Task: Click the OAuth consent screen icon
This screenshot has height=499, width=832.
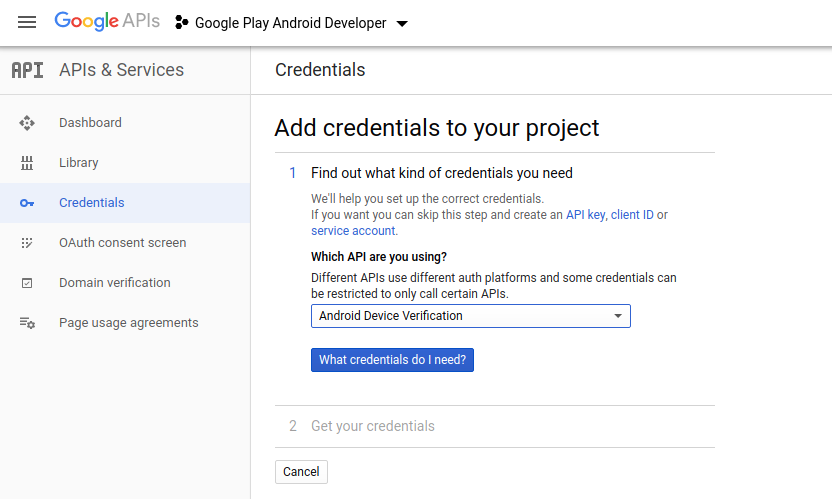Action: [27, 243]
